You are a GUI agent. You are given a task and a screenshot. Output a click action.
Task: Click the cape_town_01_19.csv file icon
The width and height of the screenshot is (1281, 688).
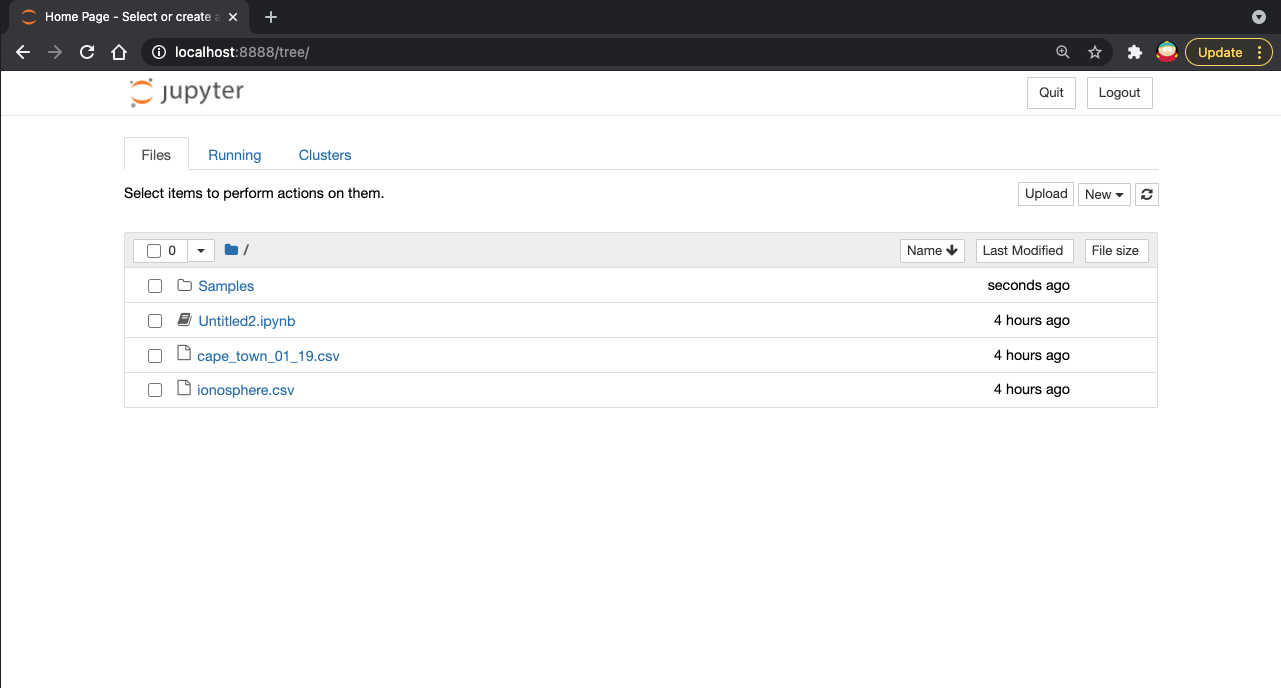(183, 354)
